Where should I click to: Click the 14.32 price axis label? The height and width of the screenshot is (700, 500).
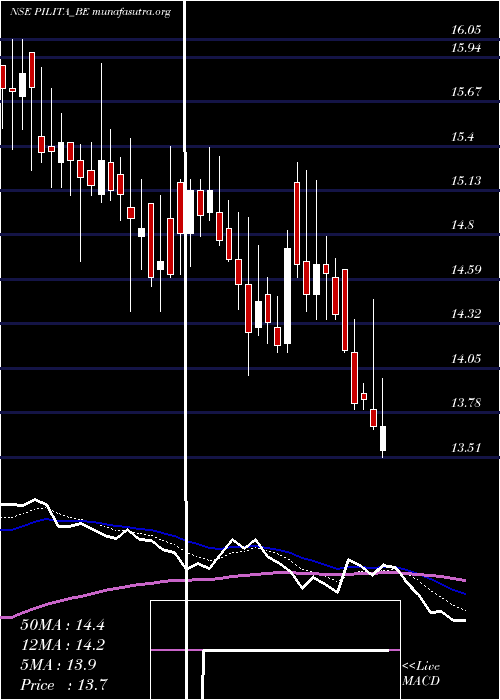pos(466,314)
